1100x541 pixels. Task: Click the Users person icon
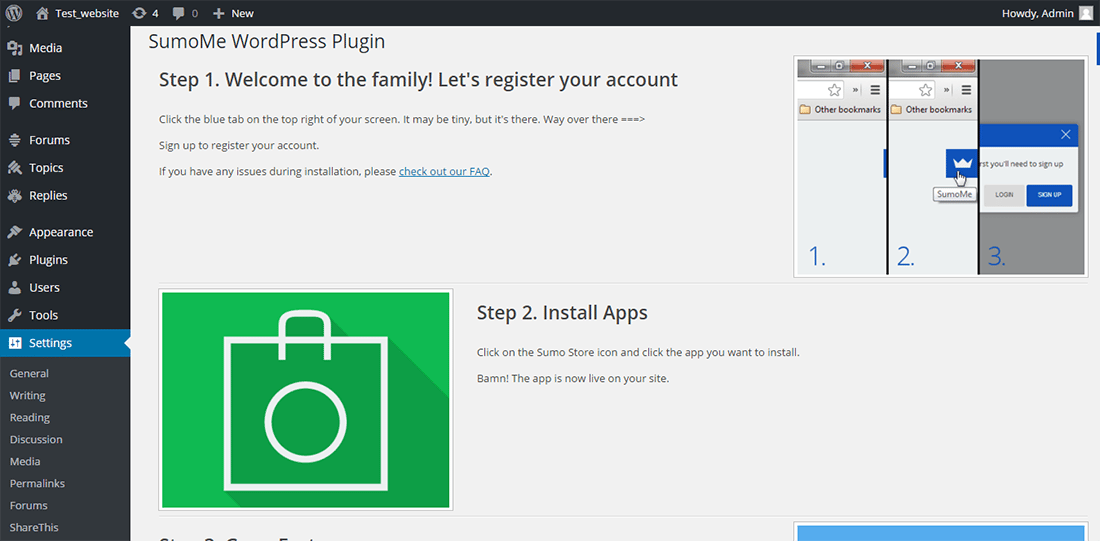click(15, 287)
